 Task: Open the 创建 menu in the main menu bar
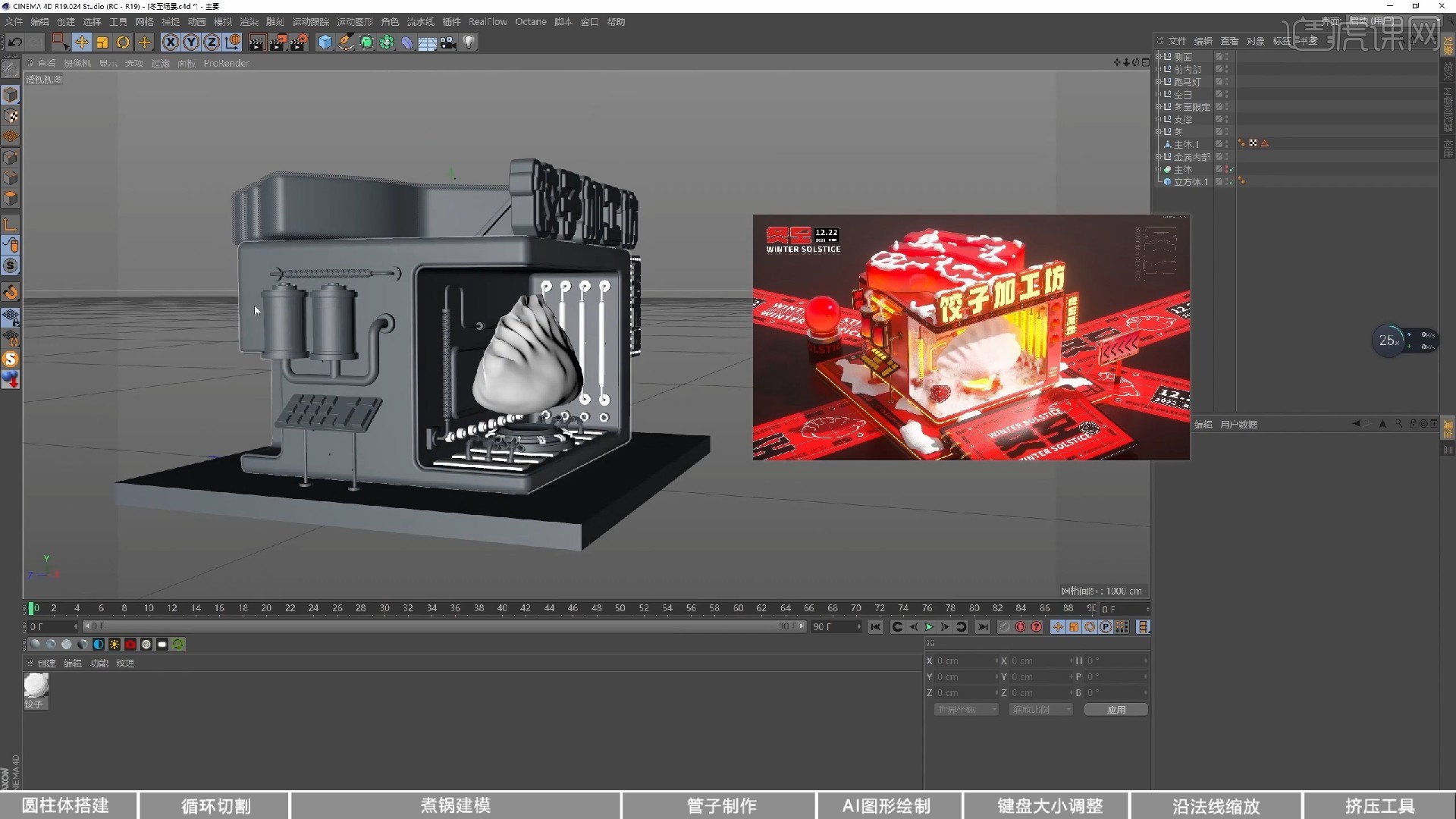click(66, 22)
